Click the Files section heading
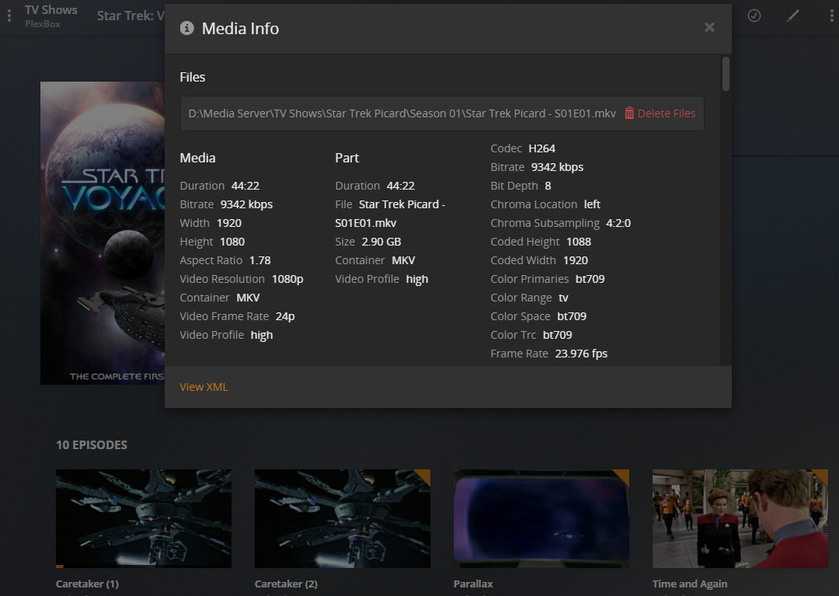839x596 pixels. [193, 77]
